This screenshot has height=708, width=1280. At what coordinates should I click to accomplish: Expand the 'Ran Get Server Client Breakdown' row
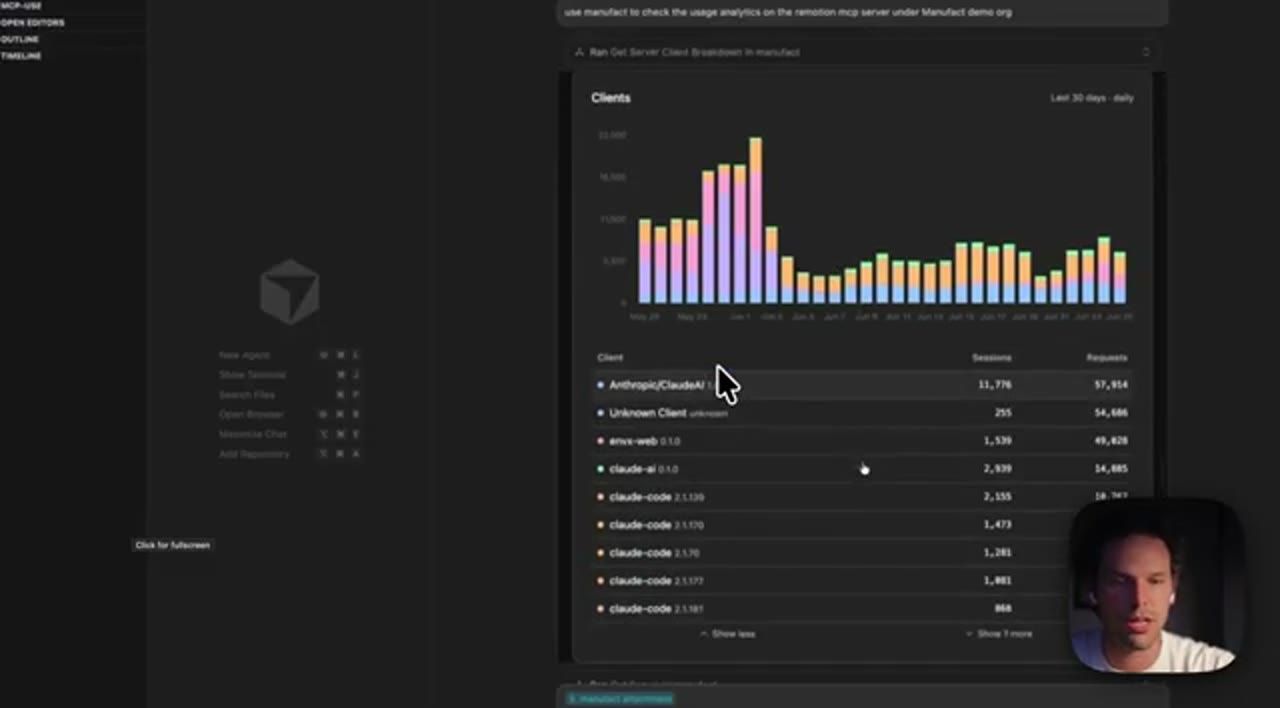(862, 52)
